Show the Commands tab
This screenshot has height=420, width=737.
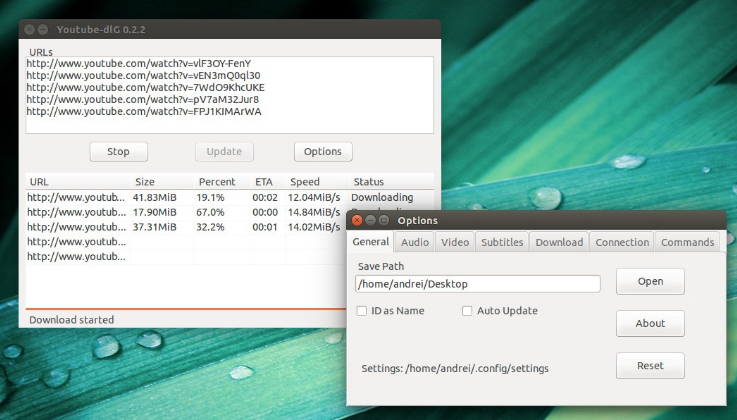pos(687,242)
